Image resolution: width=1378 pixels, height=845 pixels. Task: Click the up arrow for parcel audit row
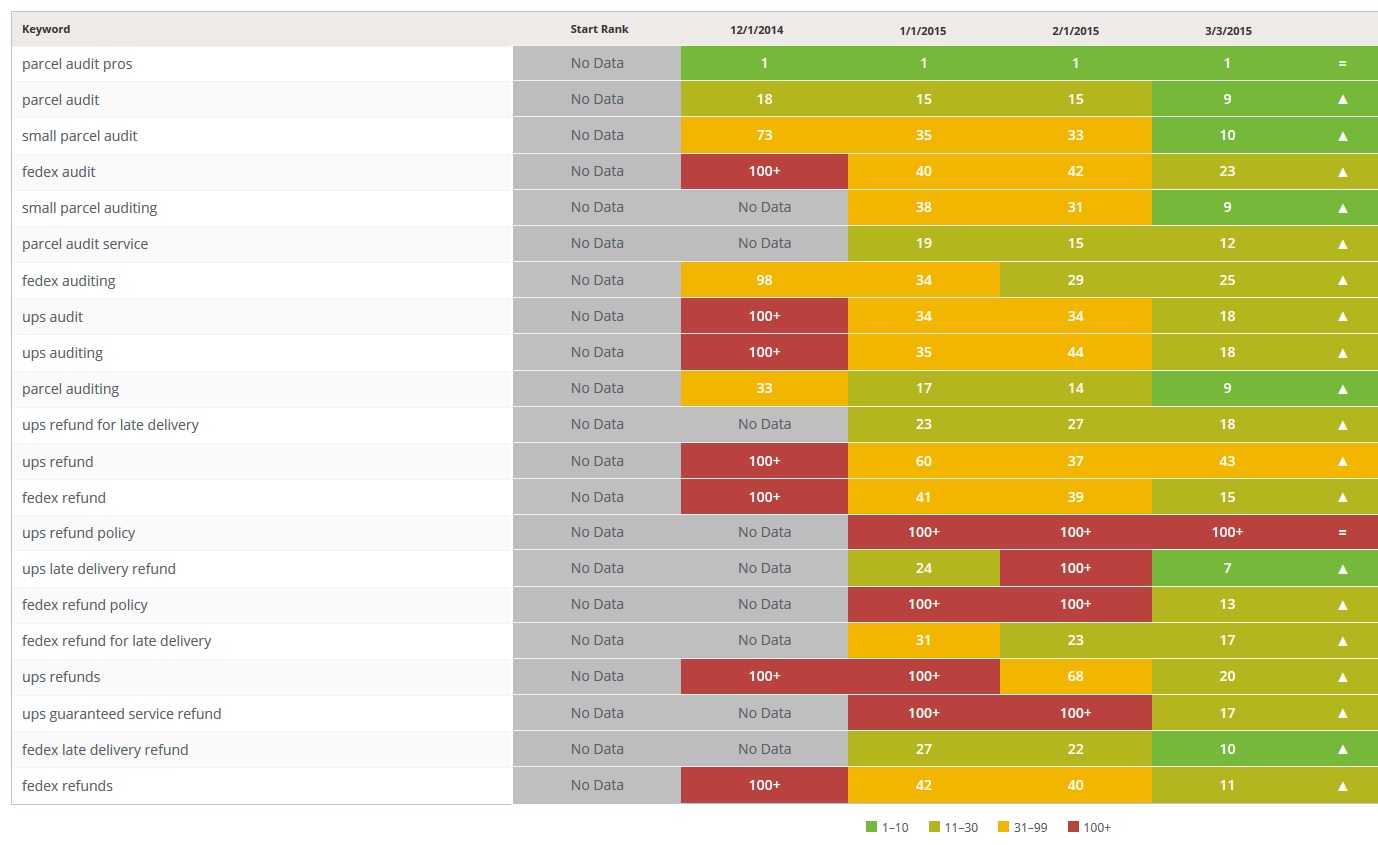1342,99
